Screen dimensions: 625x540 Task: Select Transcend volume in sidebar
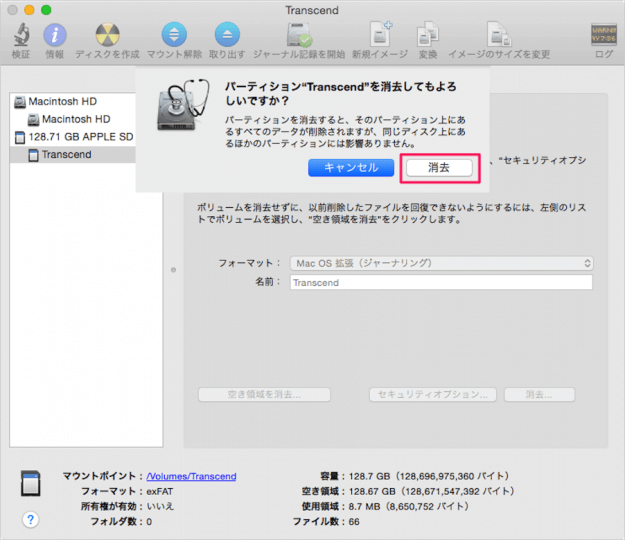coord(66,154)
